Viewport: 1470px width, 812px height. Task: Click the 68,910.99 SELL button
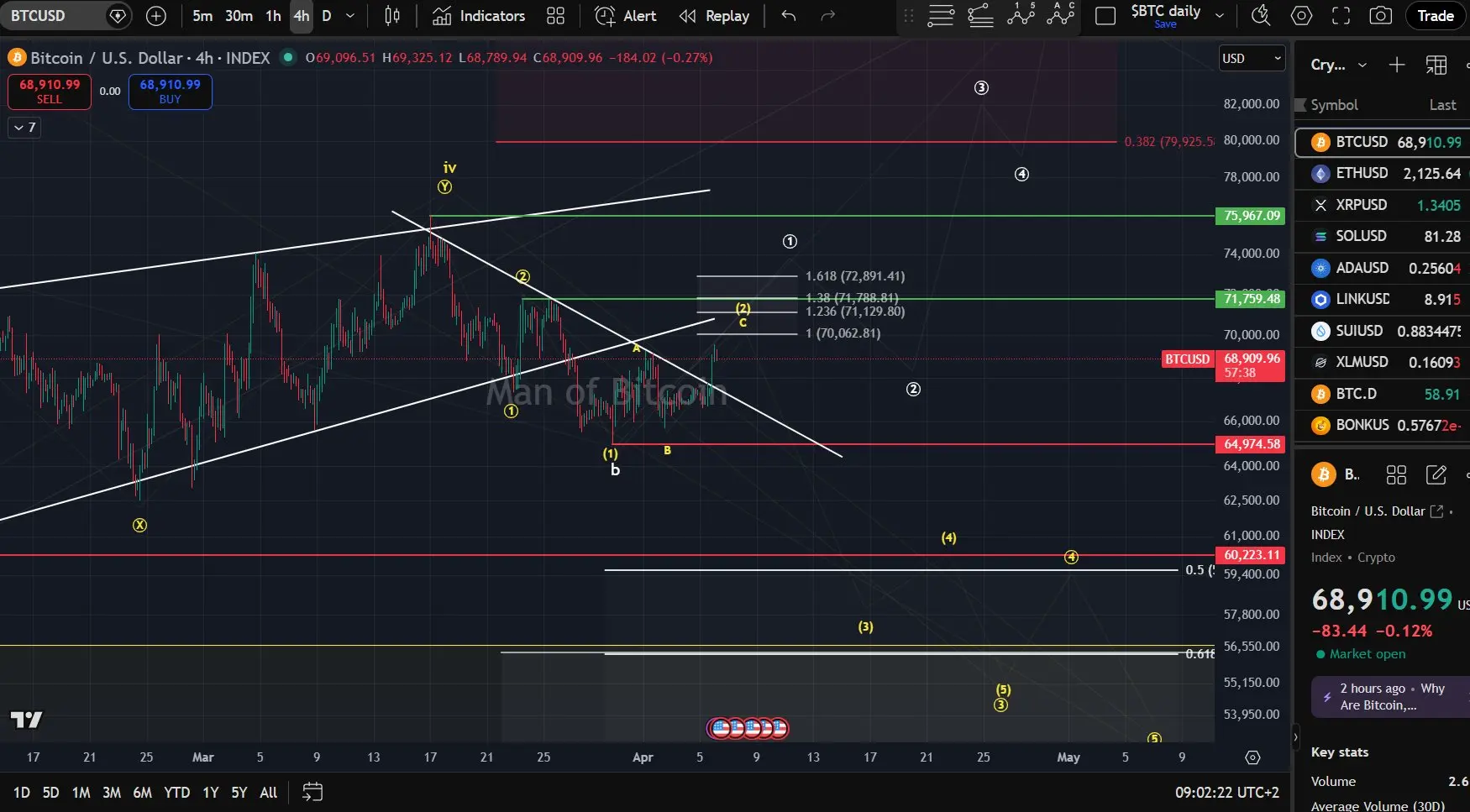click(50, 92)
